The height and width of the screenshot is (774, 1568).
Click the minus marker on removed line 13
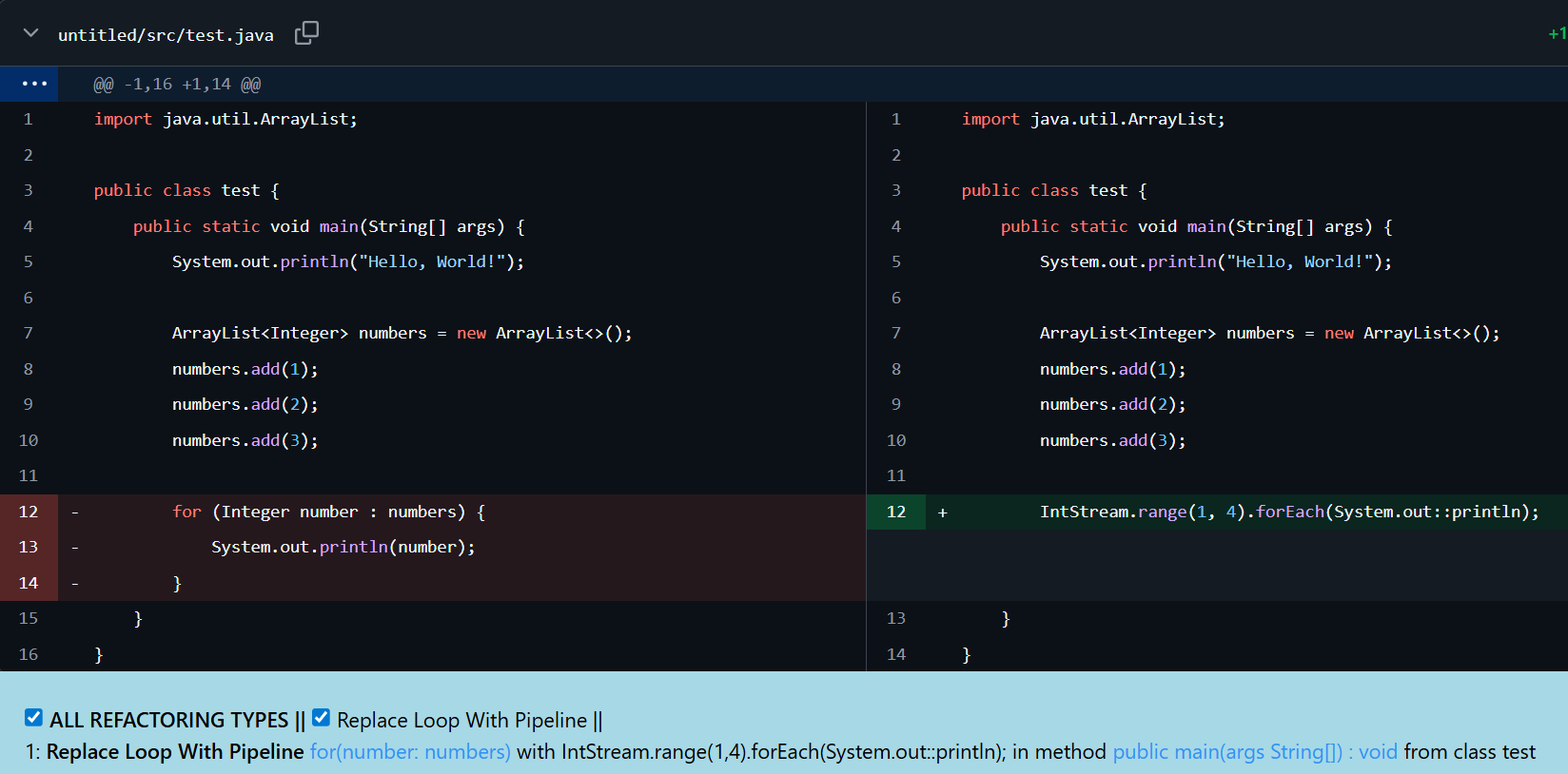[x=75, y=548]
